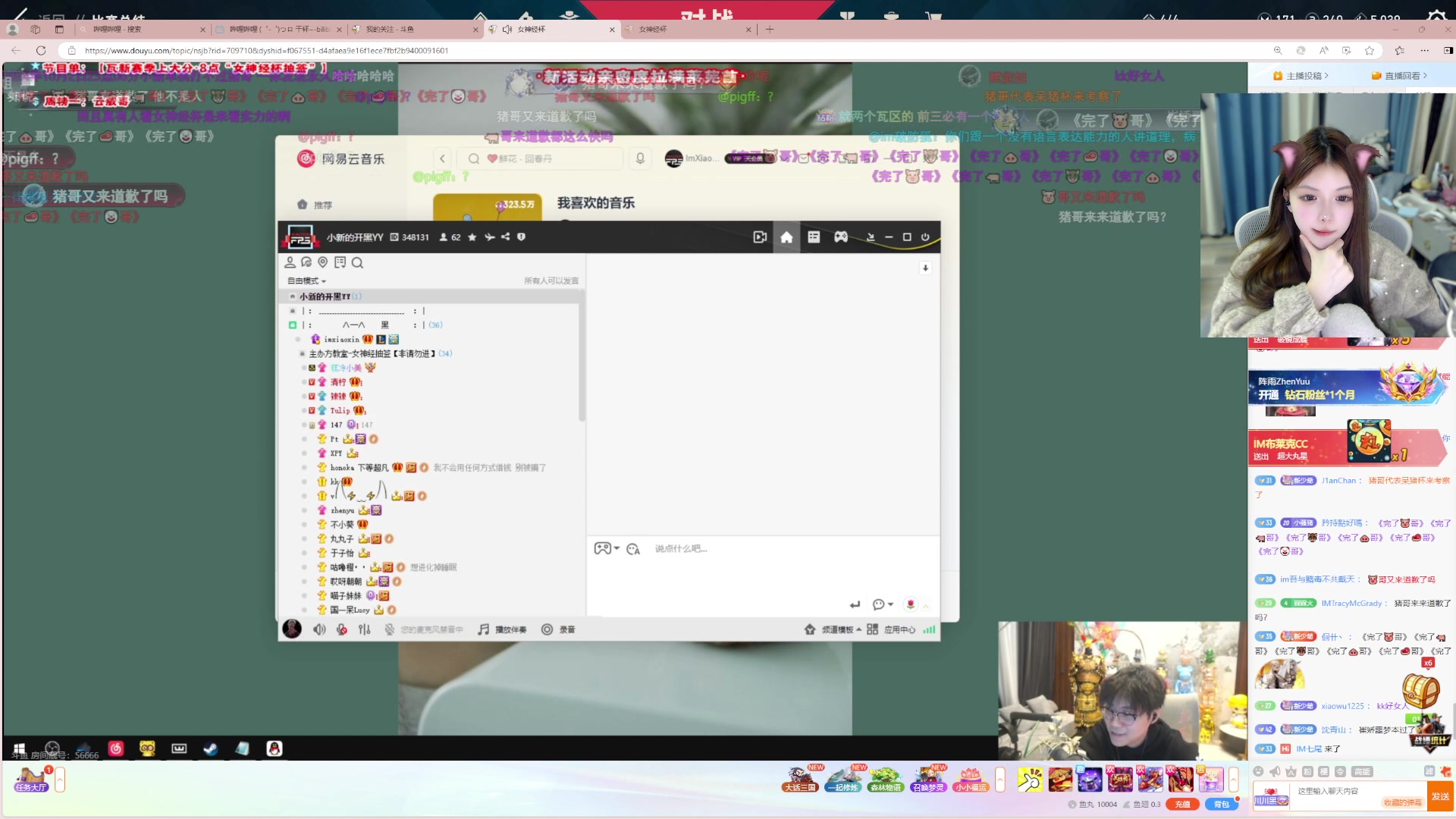Viewport: 1456px width, 819px height.
Task: Click NetEase Music microphone voice search icon
Action: 640,158
